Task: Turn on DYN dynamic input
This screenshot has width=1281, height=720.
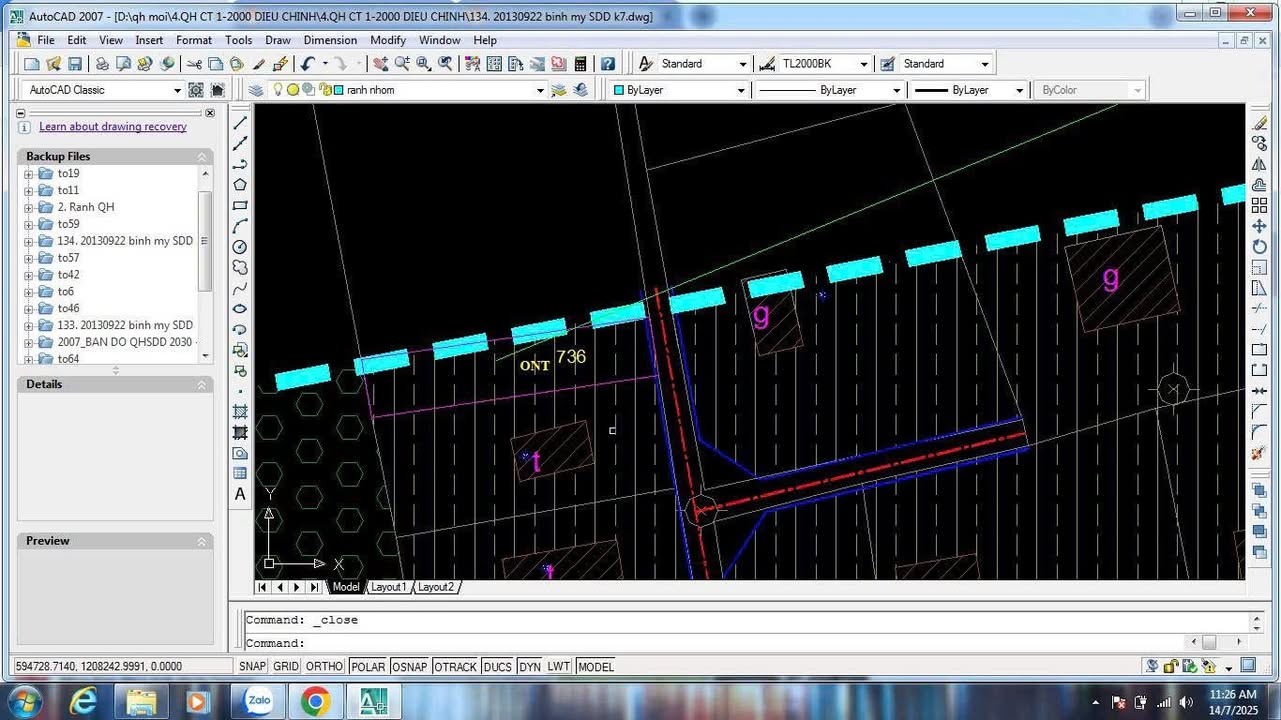Action: click(530, 666)
